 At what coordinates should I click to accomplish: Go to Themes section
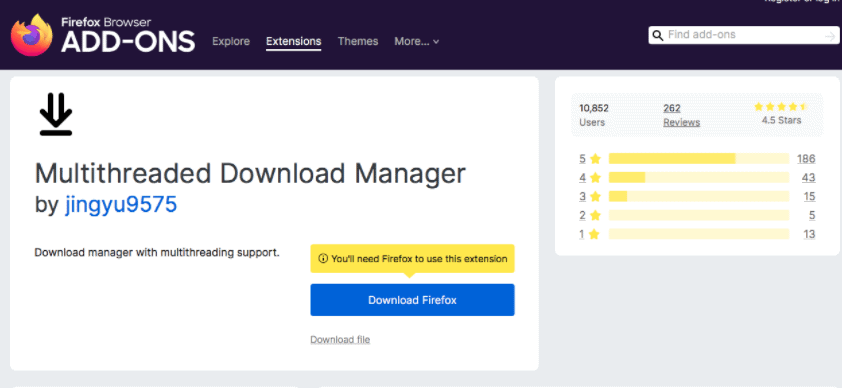pyautogui.click(x=358, y=41)
